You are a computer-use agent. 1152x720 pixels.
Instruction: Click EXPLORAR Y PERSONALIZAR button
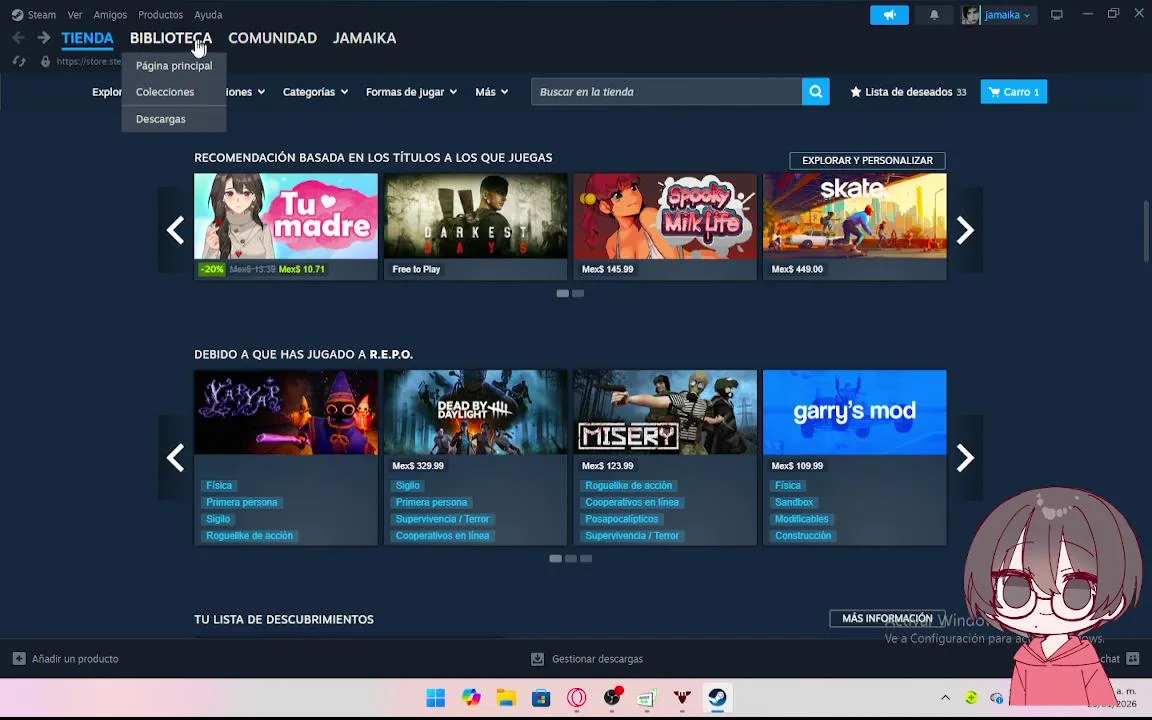click(867, 160)
